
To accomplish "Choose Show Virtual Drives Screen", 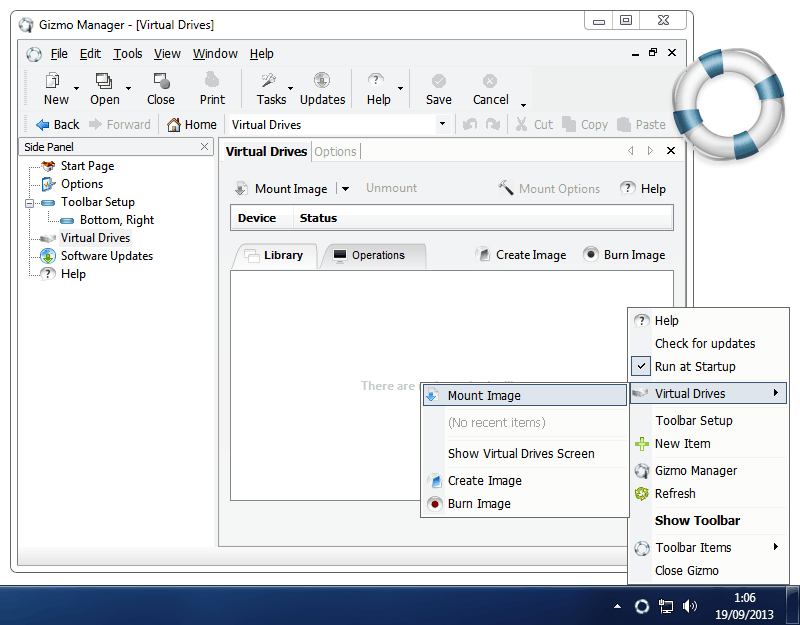I will pos(524,454).
